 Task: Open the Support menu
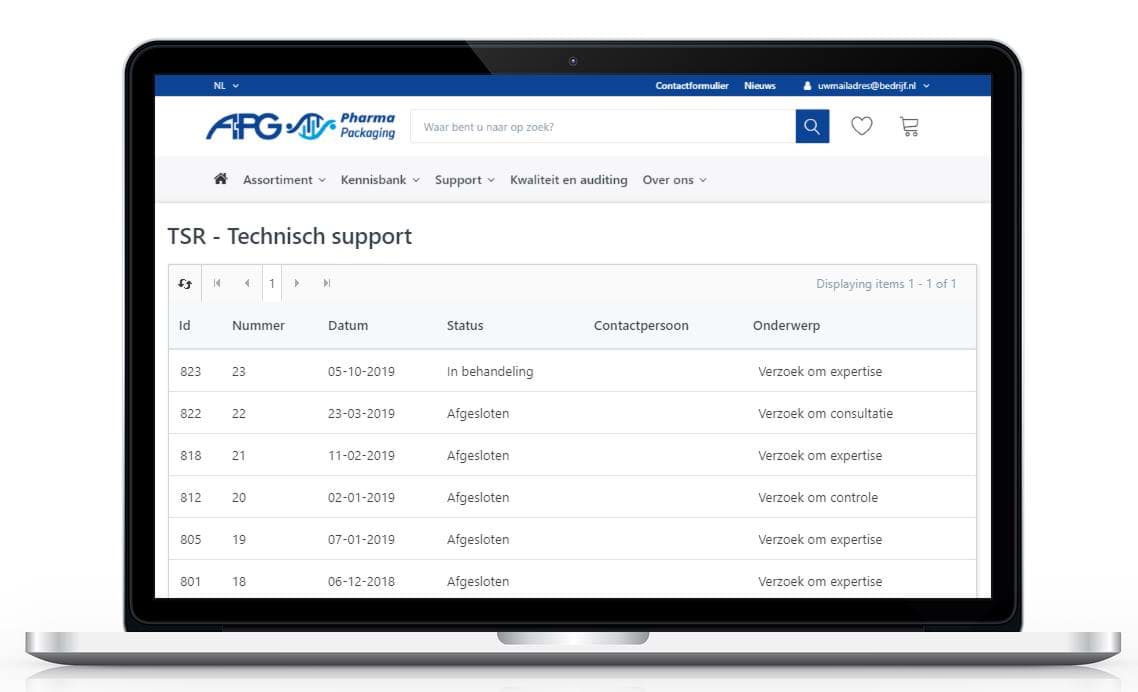coord(464,180)
